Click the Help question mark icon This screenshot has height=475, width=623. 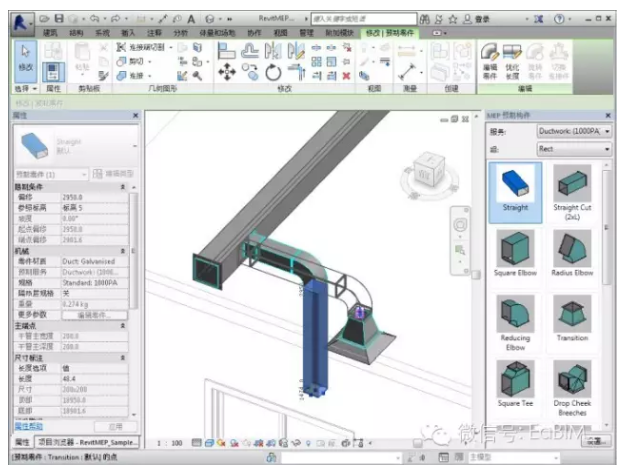559,19
